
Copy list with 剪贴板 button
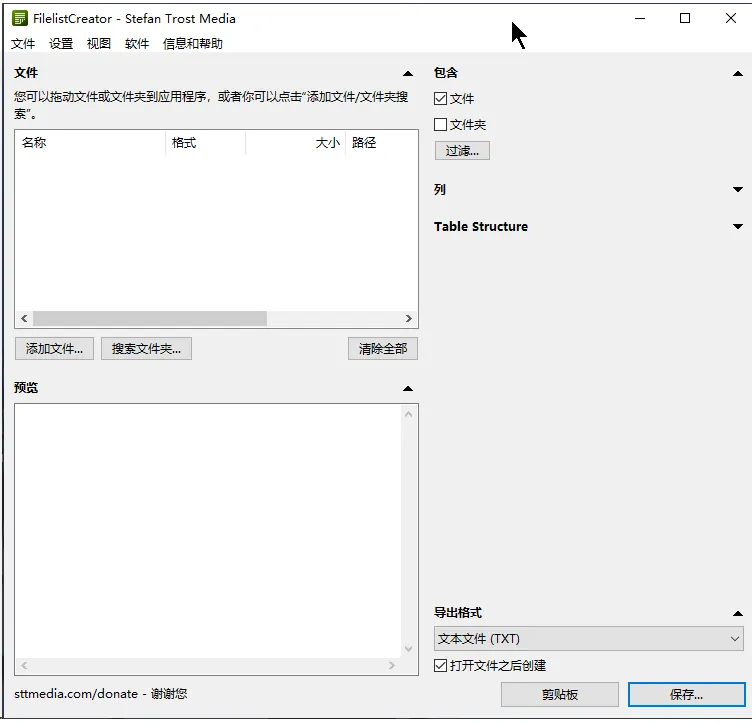[560, 695]
